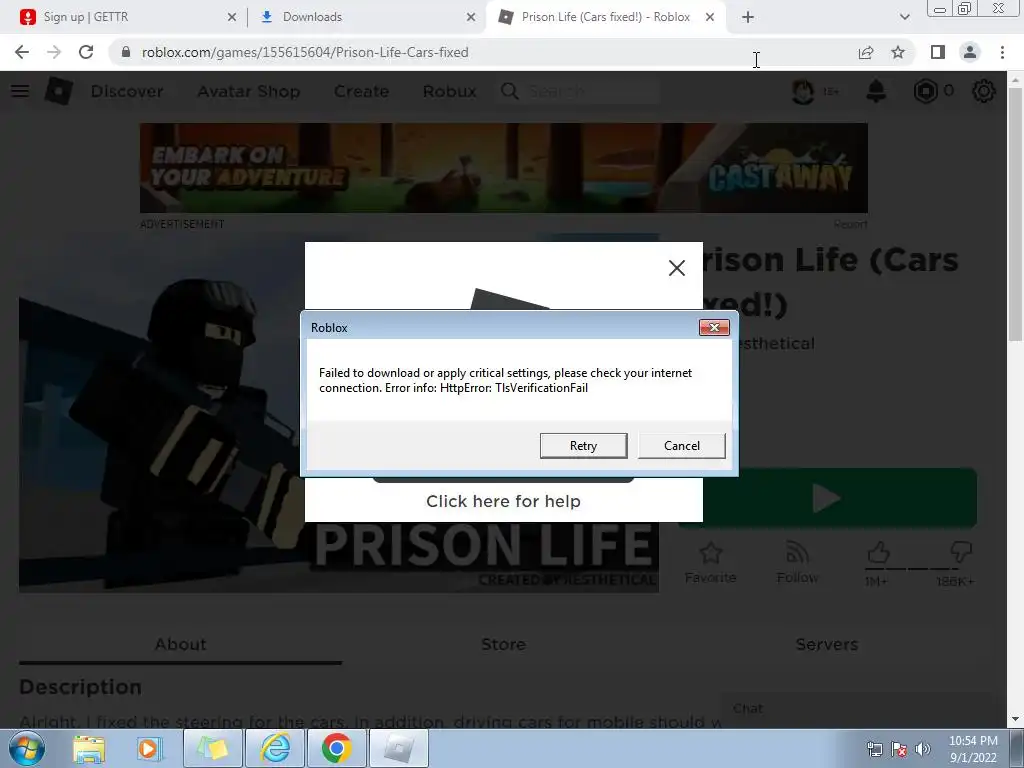Dislike the game with thumbs down
The width and height of the screenshot is (1024, 768).
pos(961,552)
